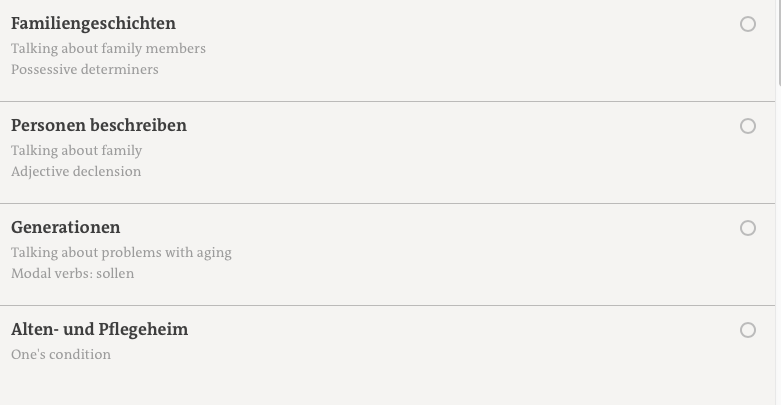Viewport: 781px width, 405px height.
Task: Click the vertical scrollbar thumb
Action: [x=778, y=40]
